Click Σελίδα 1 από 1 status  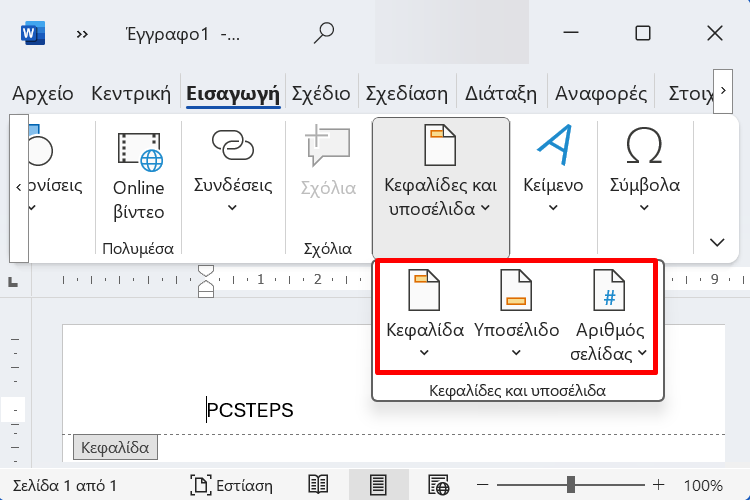65,486
